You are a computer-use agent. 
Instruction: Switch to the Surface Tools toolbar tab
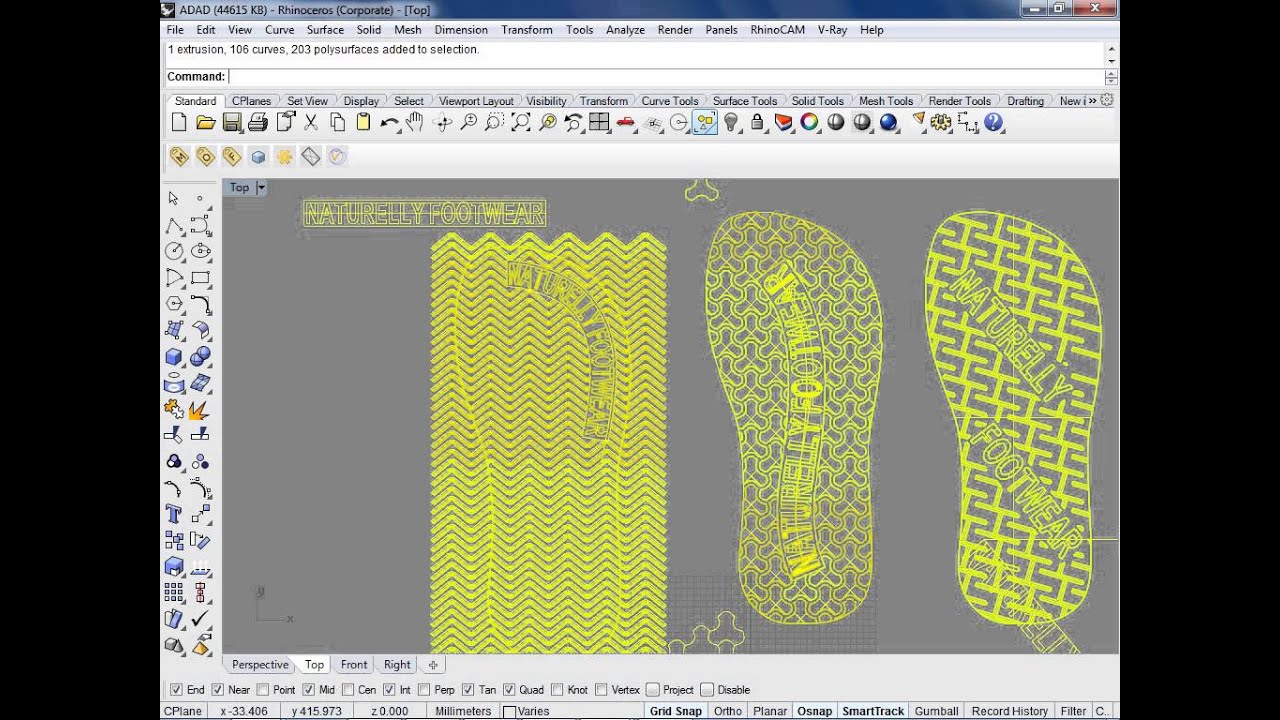tap(745, 101)
